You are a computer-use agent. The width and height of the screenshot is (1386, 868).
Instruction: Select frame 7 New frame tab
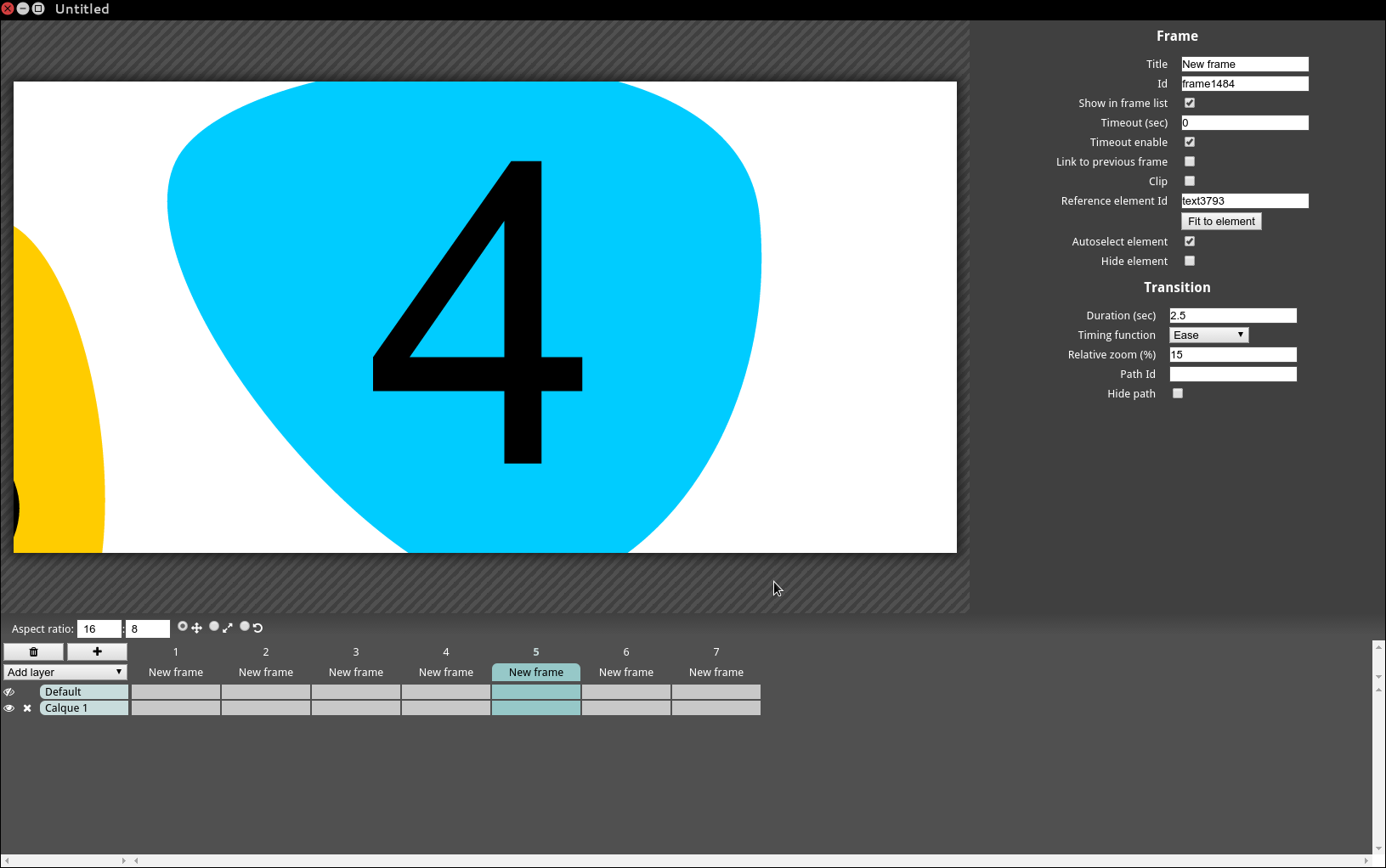pos(716,672)
